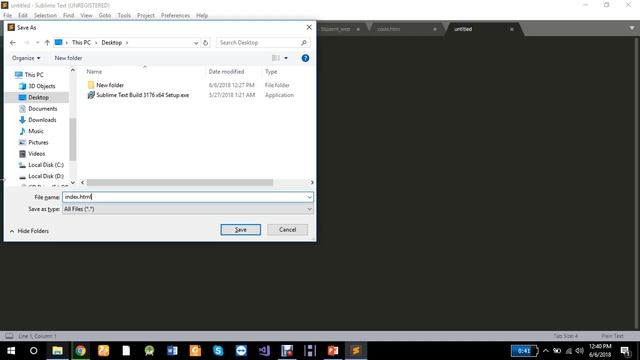
Task: Open the Project menu
Action: click(146, 15)
